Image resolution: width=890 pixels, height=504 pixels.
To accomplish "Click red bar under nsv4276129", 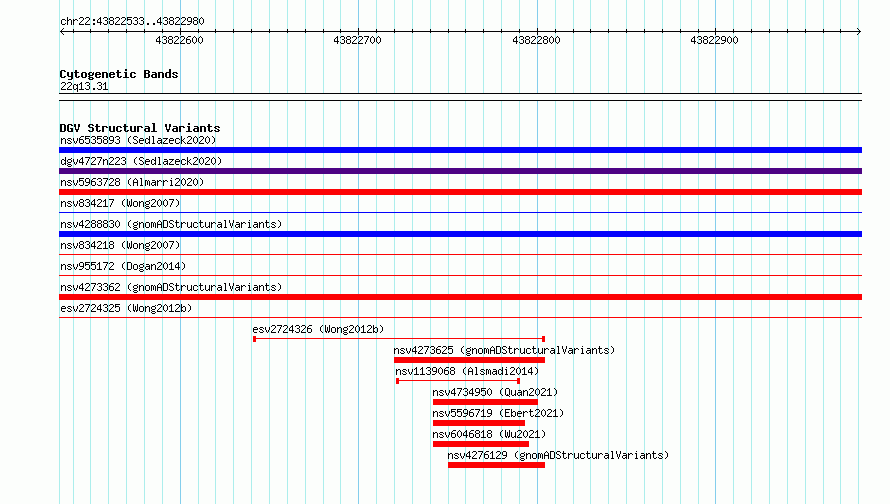I will pyautogui.click(x=496, y=465).
